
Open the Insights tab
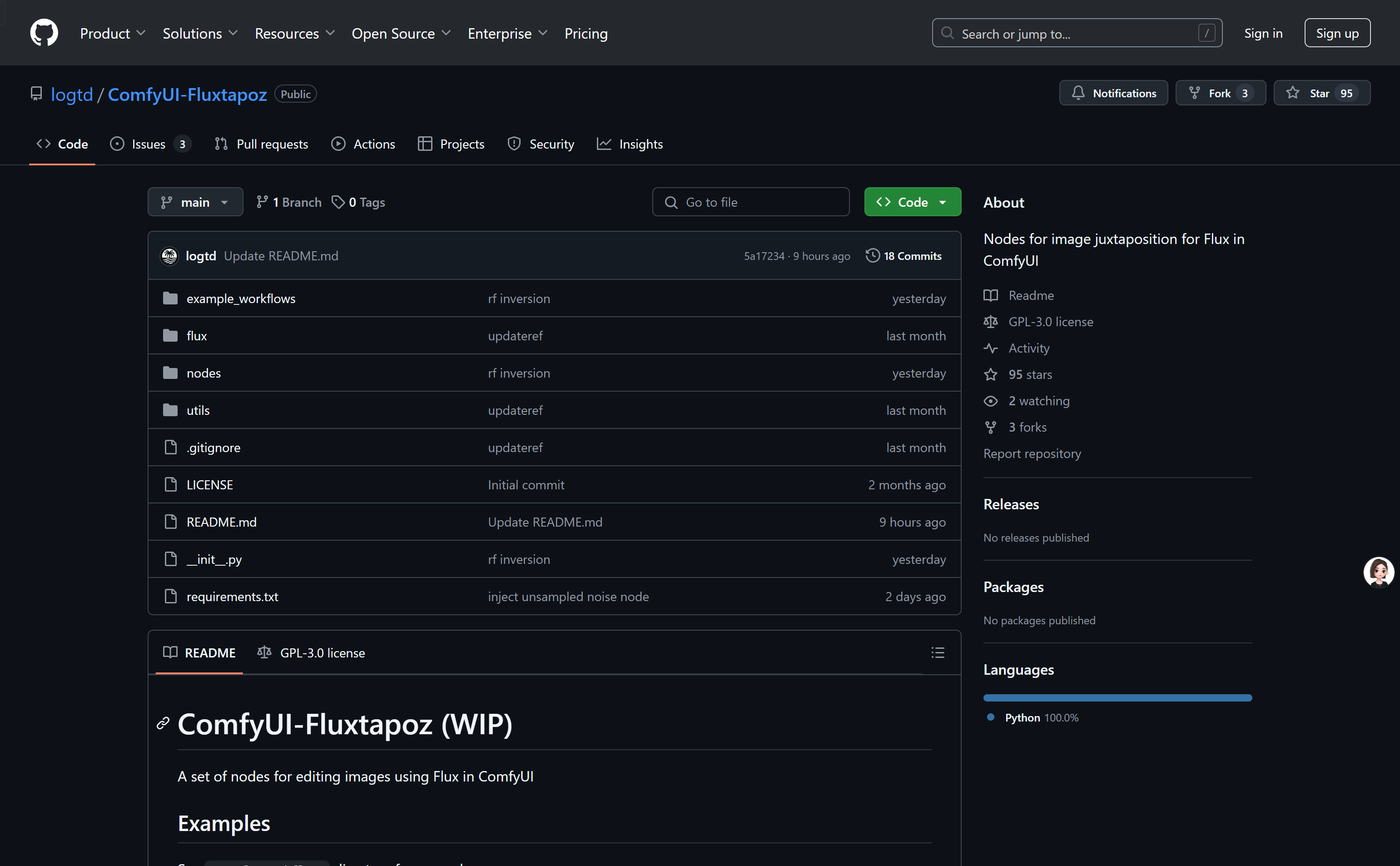pyautogui.click(x=630, y=144)
